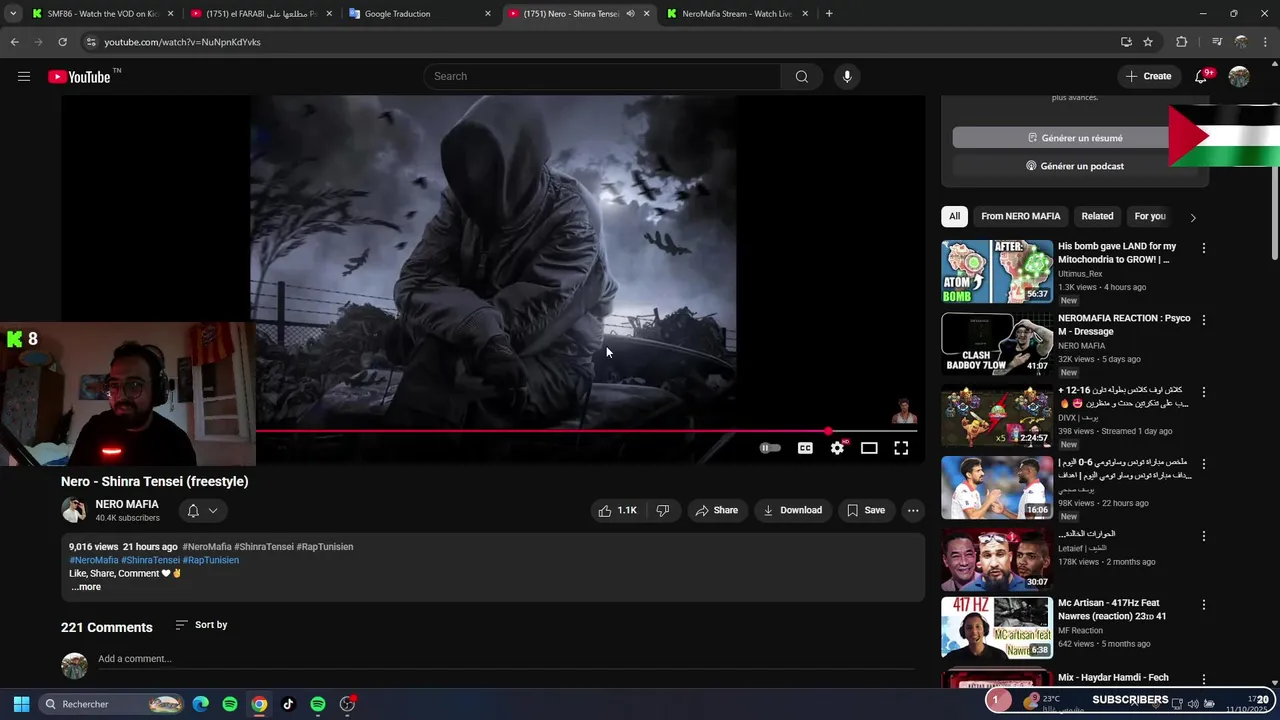Bookmark this page with star icon

(1148, 42)
